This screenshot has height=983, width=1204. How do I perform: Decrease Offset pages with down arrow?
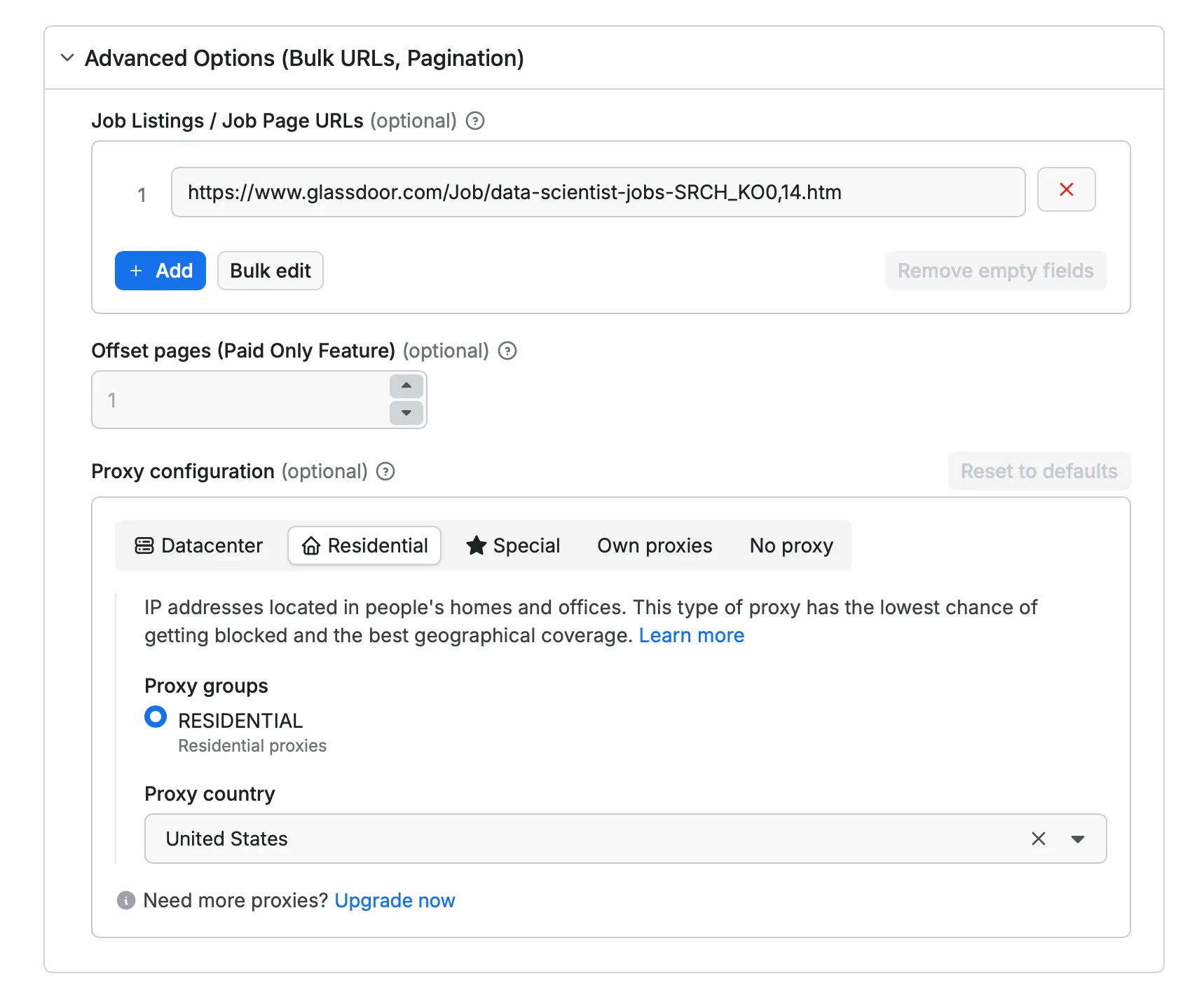(406, 413)
